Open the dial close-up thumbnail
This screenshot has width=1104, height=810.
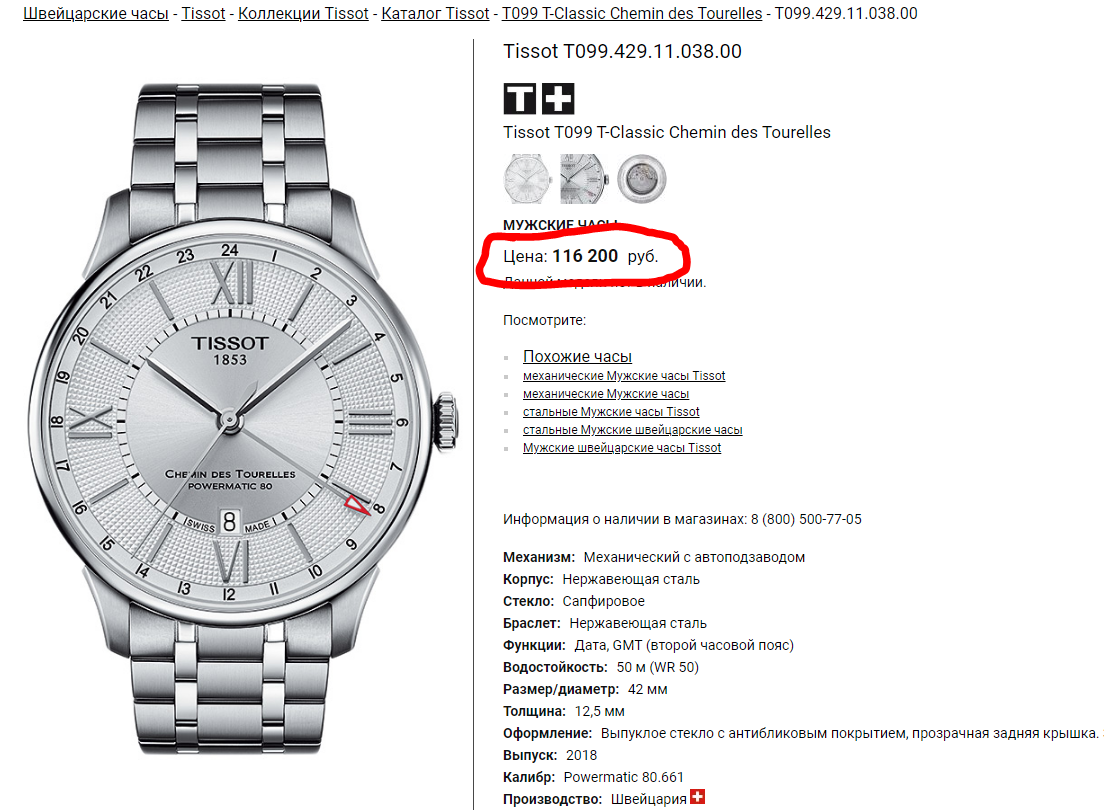583,179
